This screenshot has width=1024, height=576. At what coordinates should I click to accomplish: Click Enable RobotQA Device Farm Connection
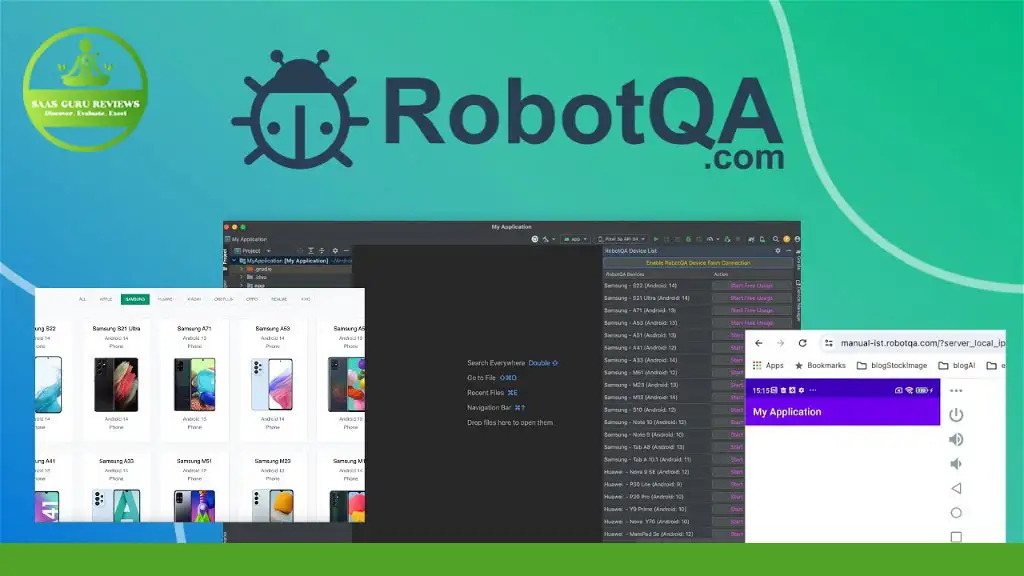click(697, 263)
